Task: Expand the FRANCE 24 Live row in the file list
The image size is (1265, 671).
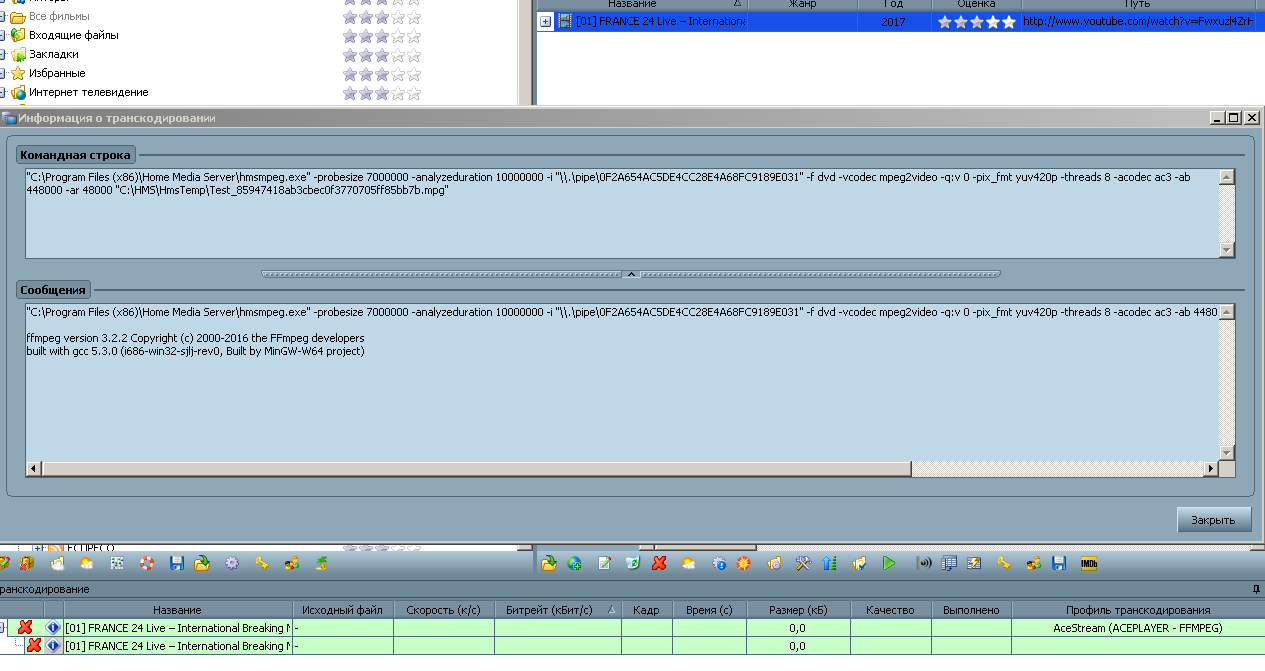Action: [546, 22]
